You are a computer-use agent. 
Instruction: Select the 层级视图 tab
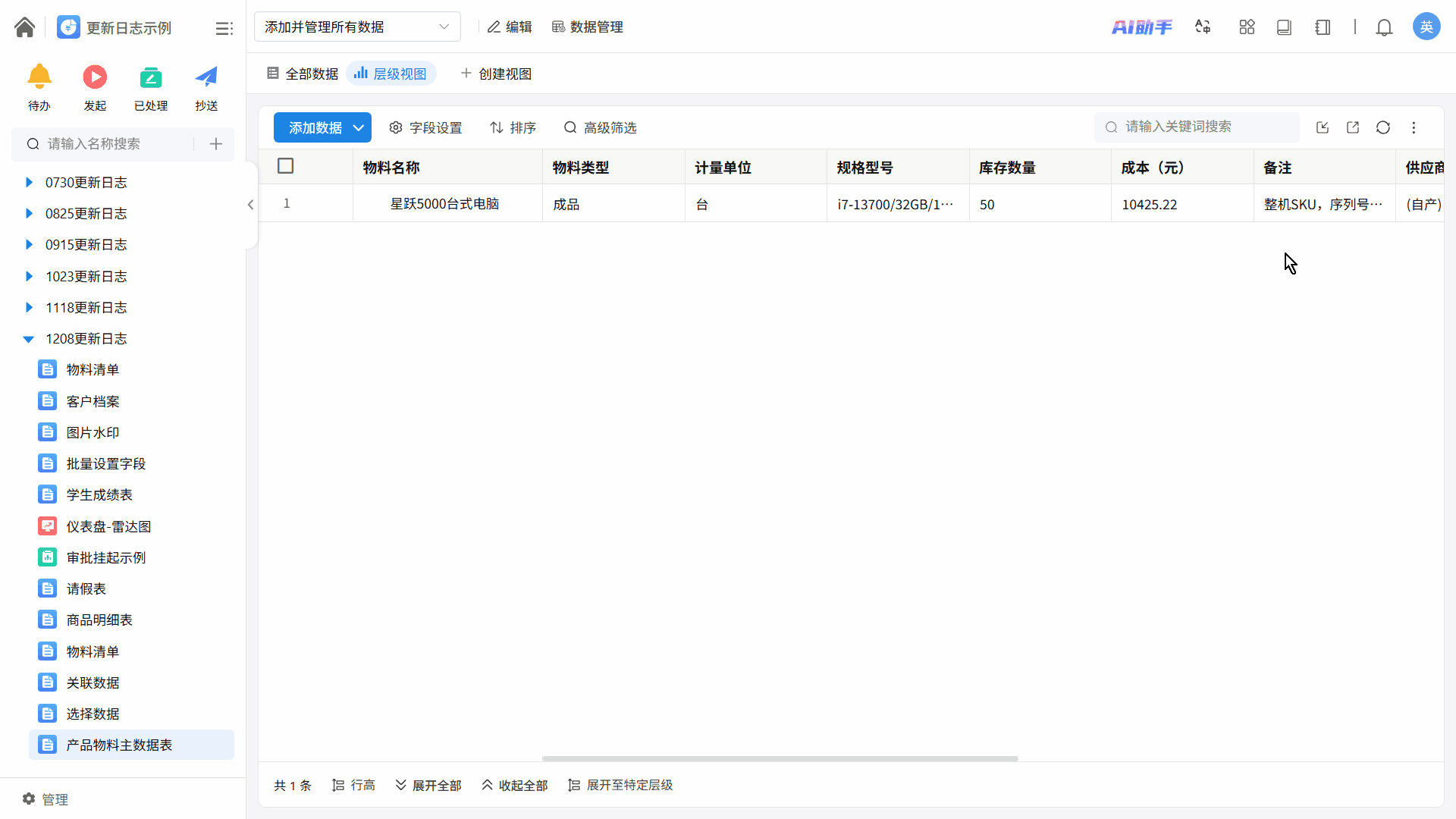391,74
